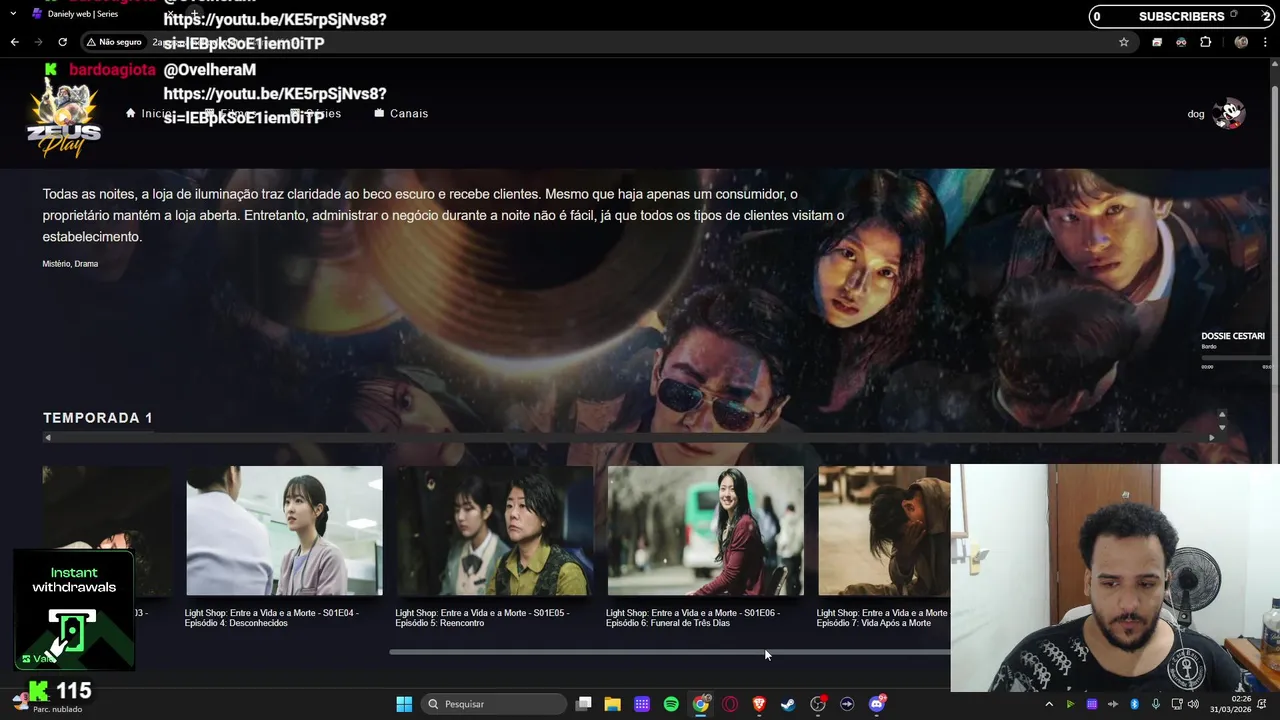Open the browser three-dot menu
Viewport: 1280px width, 720px height.
1266,42
